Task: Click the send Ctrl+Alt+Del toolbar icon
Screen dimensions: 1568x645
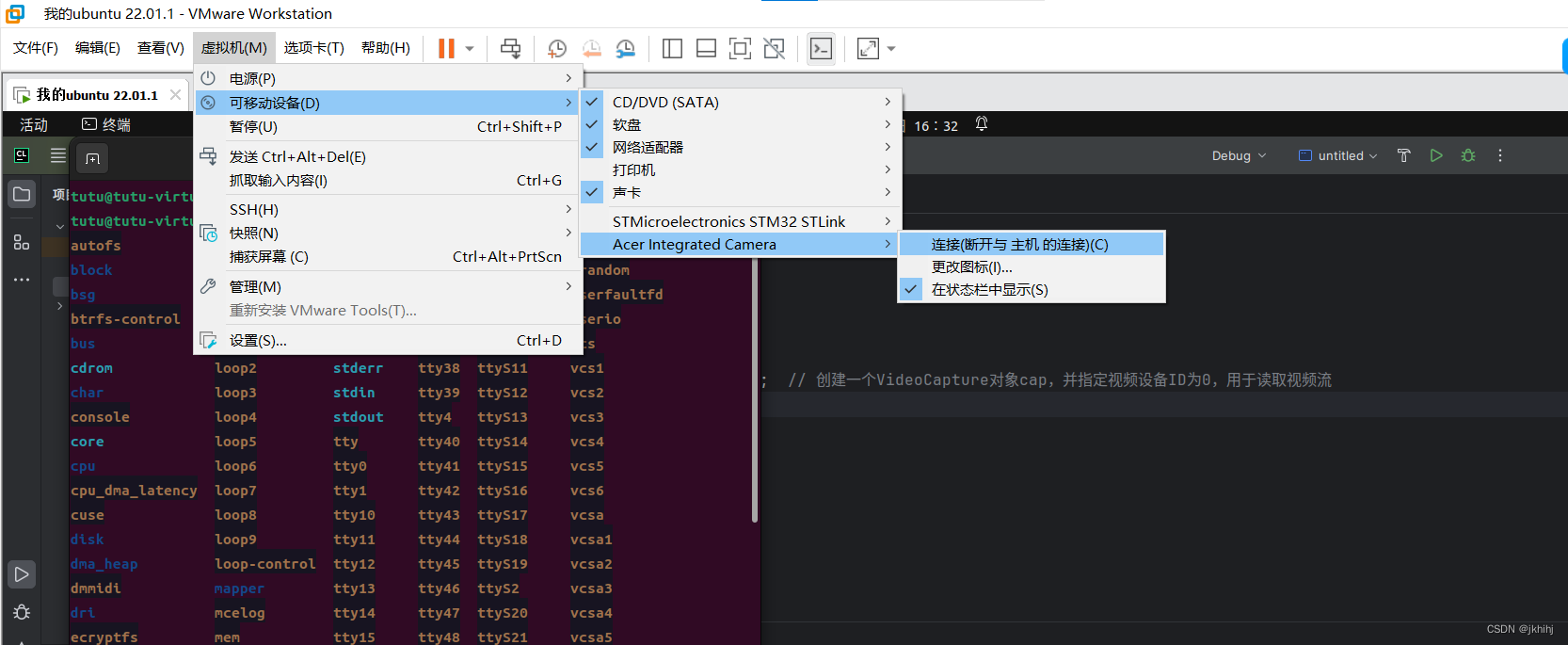Action: (x=510, y=48)
